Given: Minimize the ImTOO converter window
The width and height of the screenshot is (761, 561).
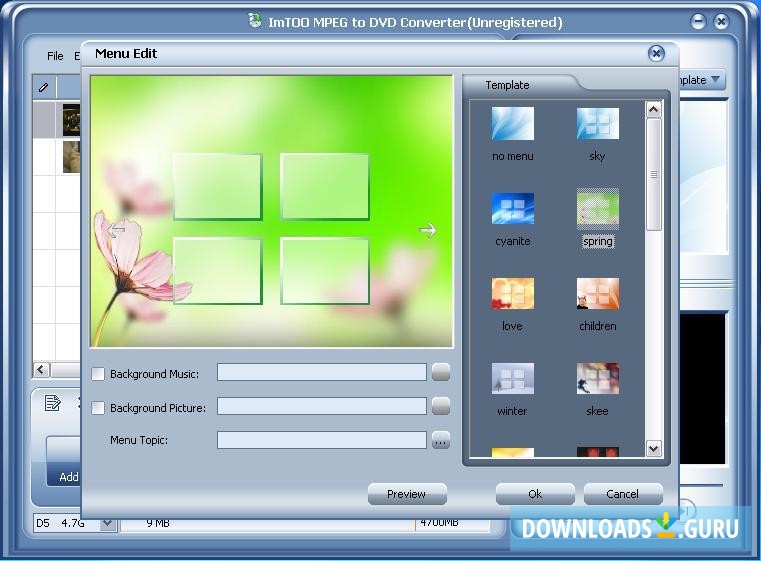Looking at the screenshot, I should pyautogui.click(x=698, y=21).
